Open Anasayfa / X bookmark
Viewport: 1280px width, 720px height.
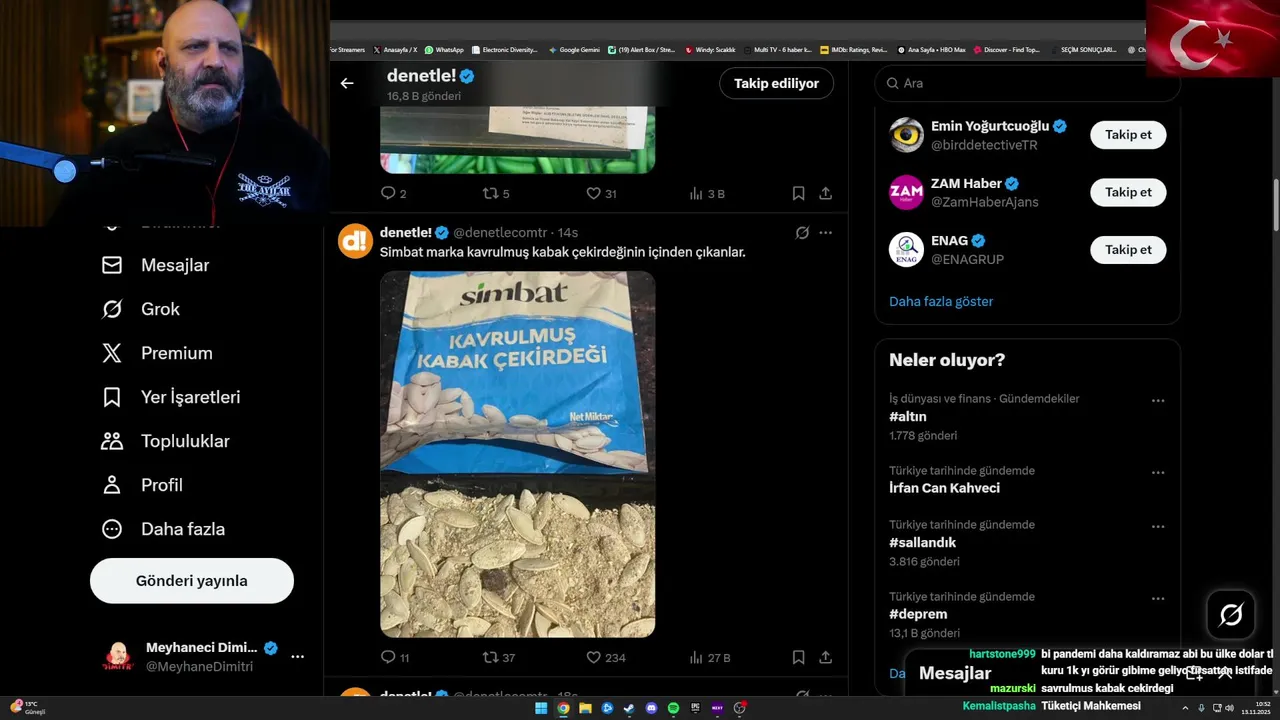pos(395,49)
